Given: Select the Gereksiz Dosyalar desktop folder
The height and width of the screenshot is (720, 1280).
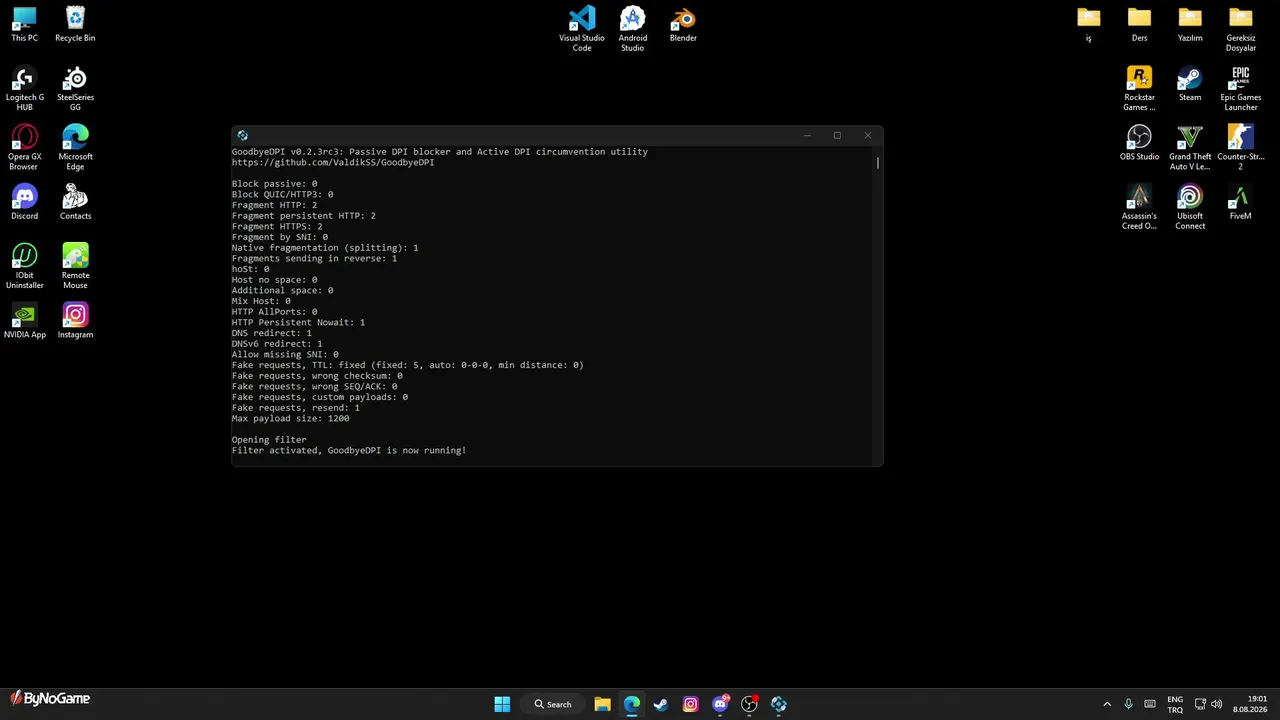Looking at the screenshot, I should pos(1241,30).
